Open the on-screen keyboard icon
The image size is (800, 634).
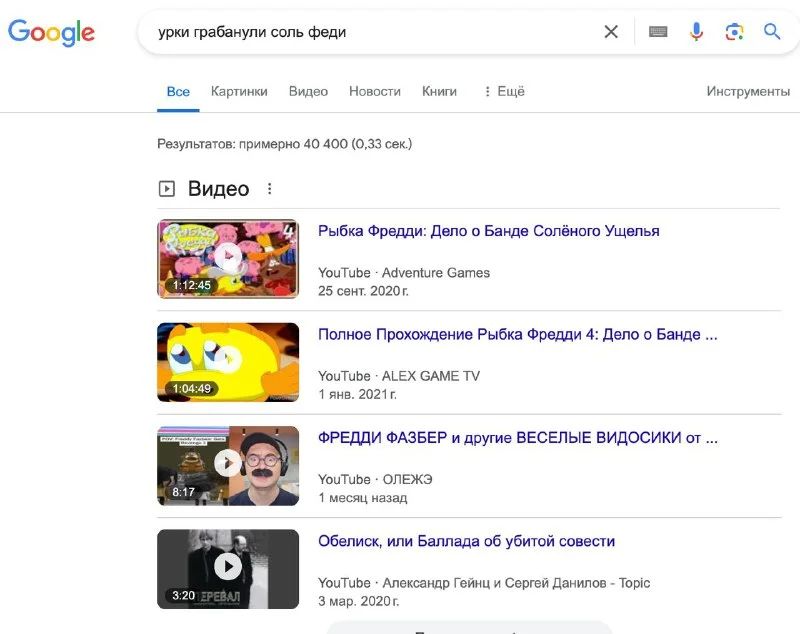coord(658,32)
